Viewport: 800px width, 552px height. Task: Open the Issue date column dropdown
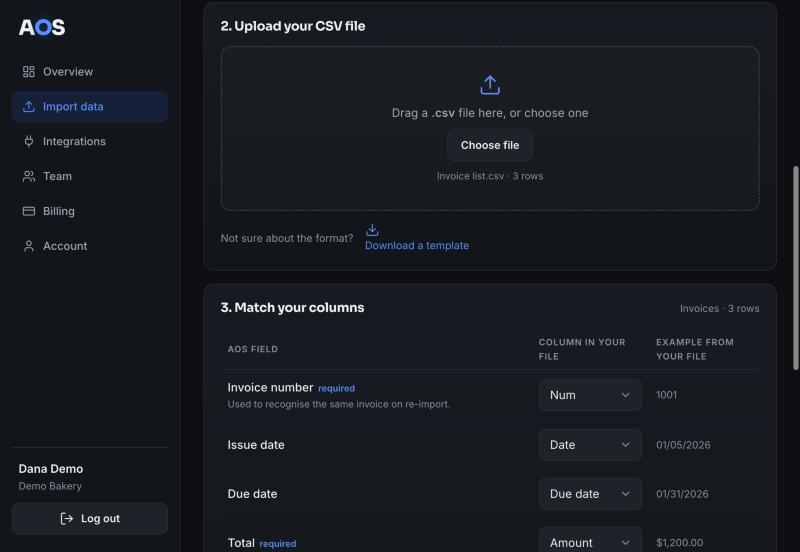pyautogui.click(x=590, y=445)
